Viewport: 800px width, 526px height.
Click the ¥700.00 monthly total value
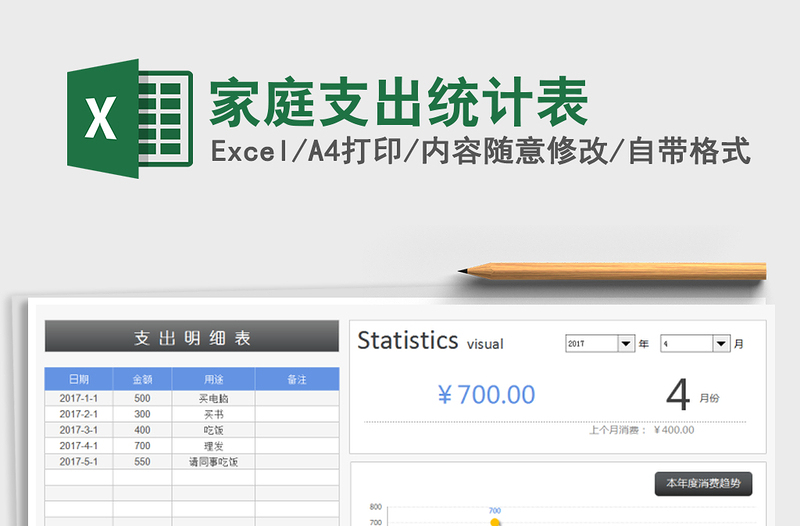click(x=486, y=395)
